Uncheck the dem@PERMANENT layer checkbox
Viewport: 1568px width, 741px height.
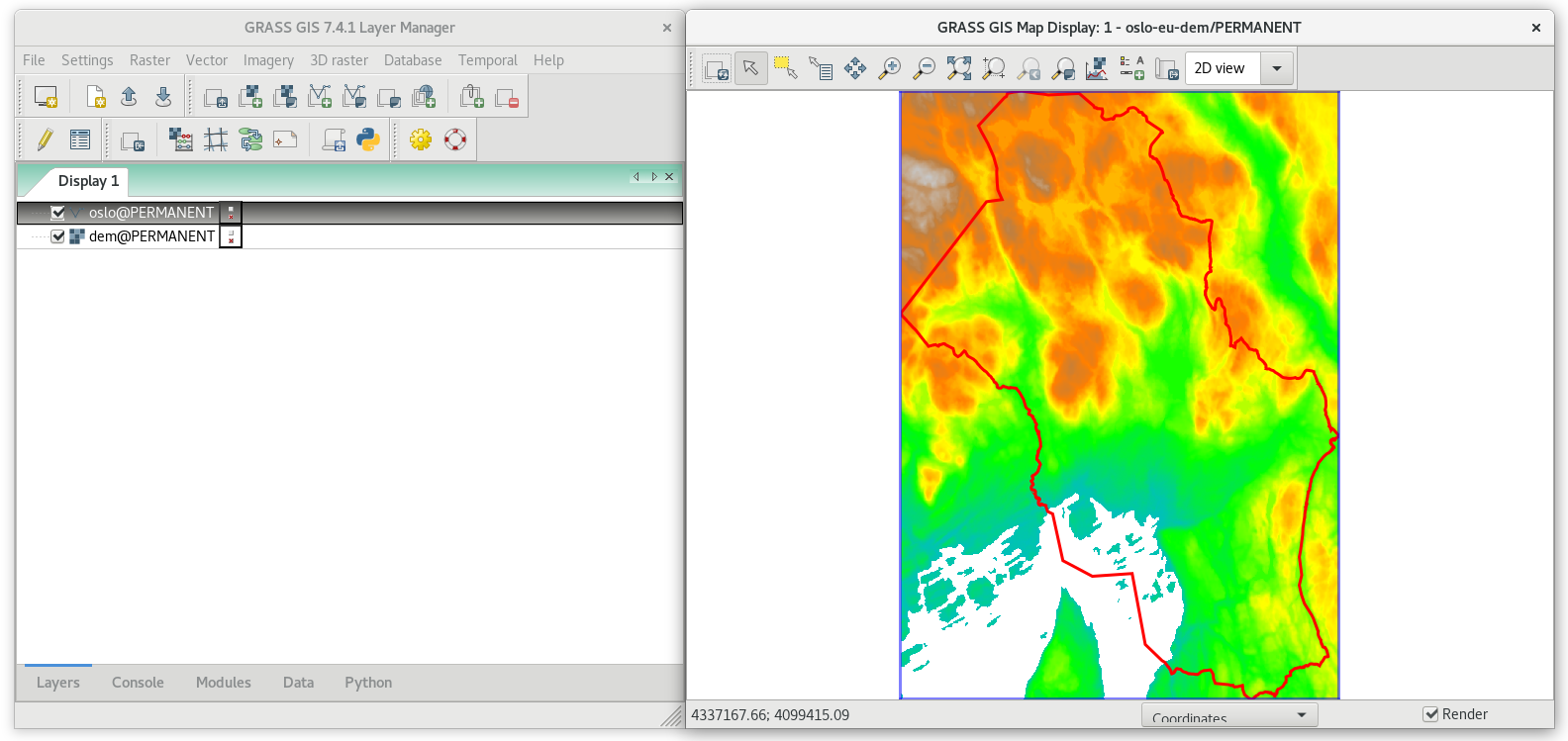click(57, 236)
